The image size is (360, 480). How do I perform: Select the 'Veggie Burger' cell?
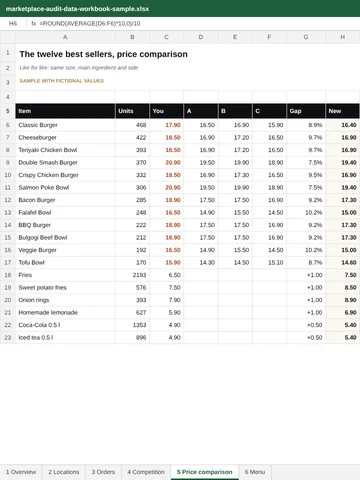(x=65, y=250)
